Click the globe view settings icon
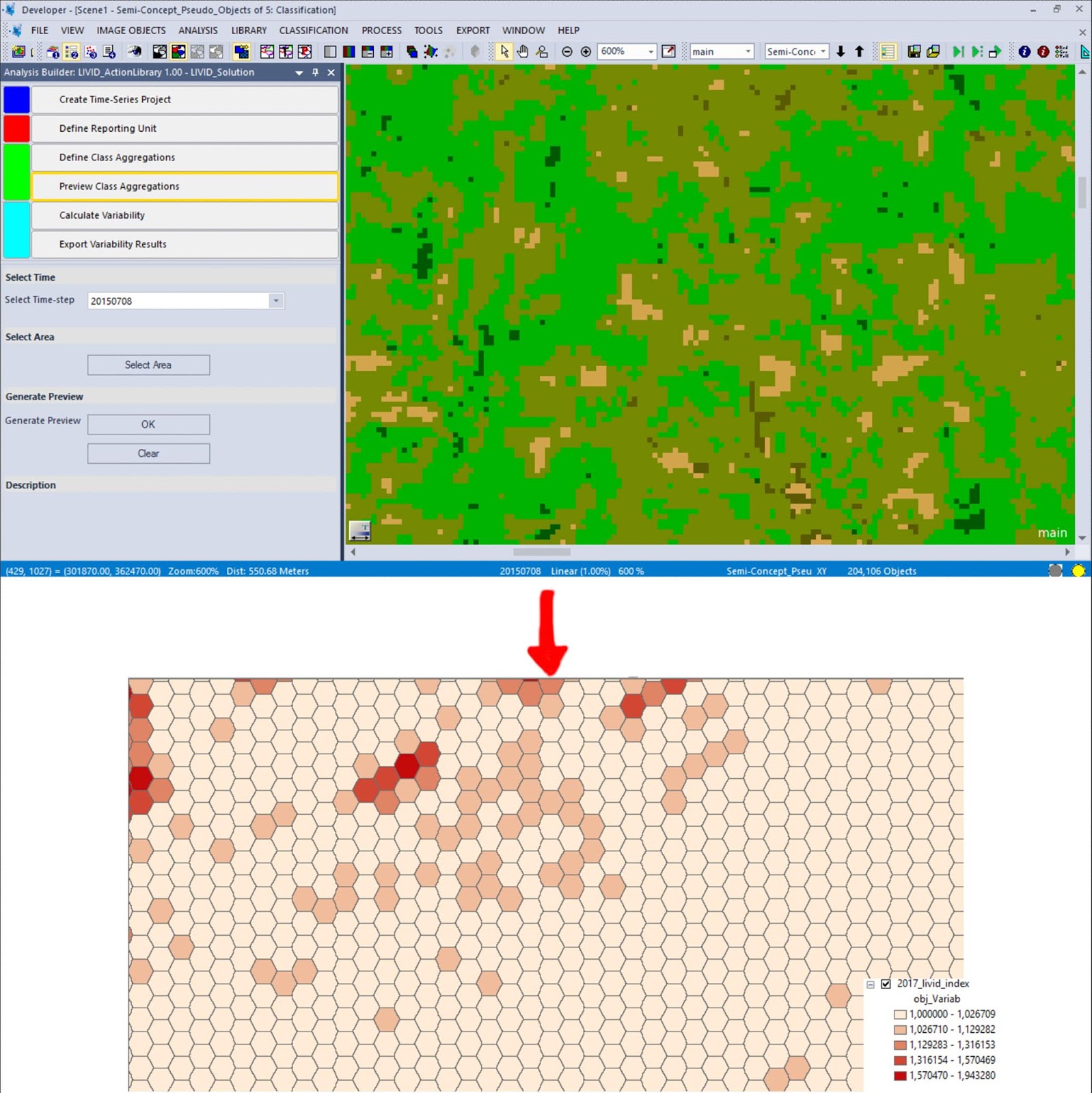Image resolution: width=1092 pixels, height=1093 pixels. pyautogui.click(x=134, y=52)
